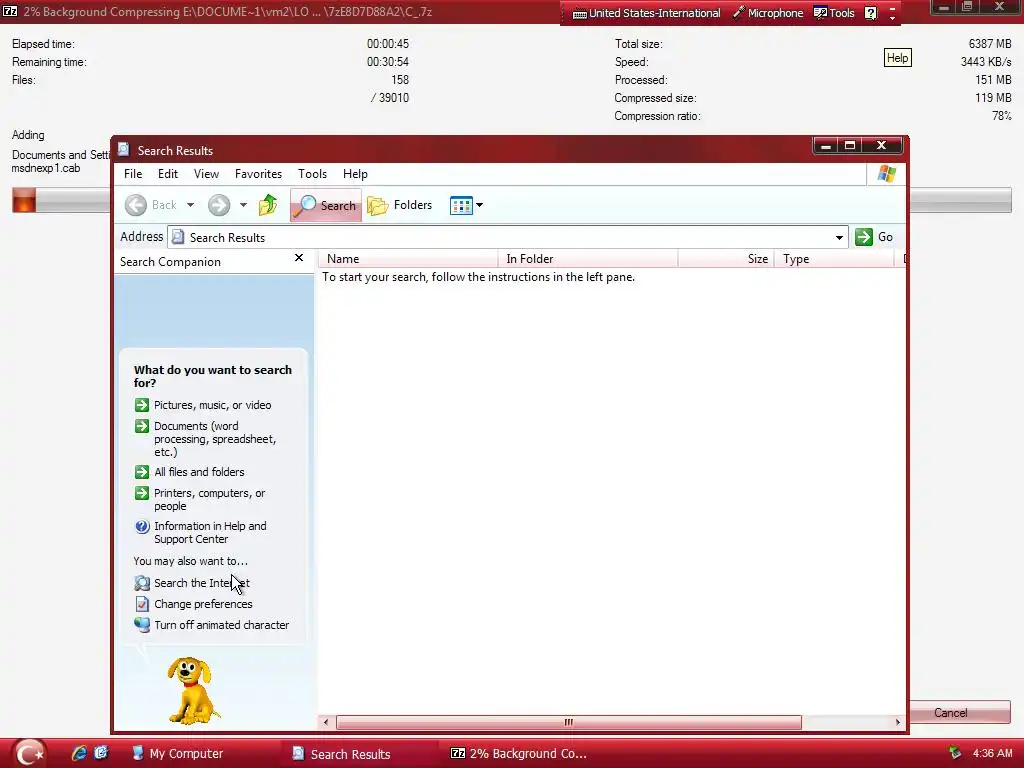Click the Search the Internet magnifier icon
The width and height of the screenshot is (1024, 768).
(x=142, y=583)
